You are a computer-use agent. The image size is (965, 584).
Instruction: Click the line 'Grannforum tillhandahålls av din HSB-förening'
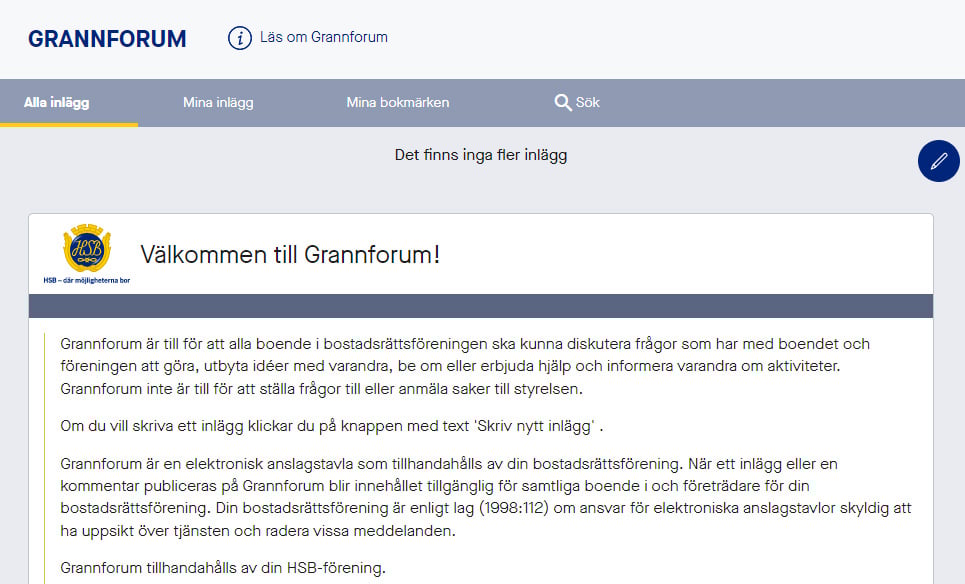click(x=222, y=568)
